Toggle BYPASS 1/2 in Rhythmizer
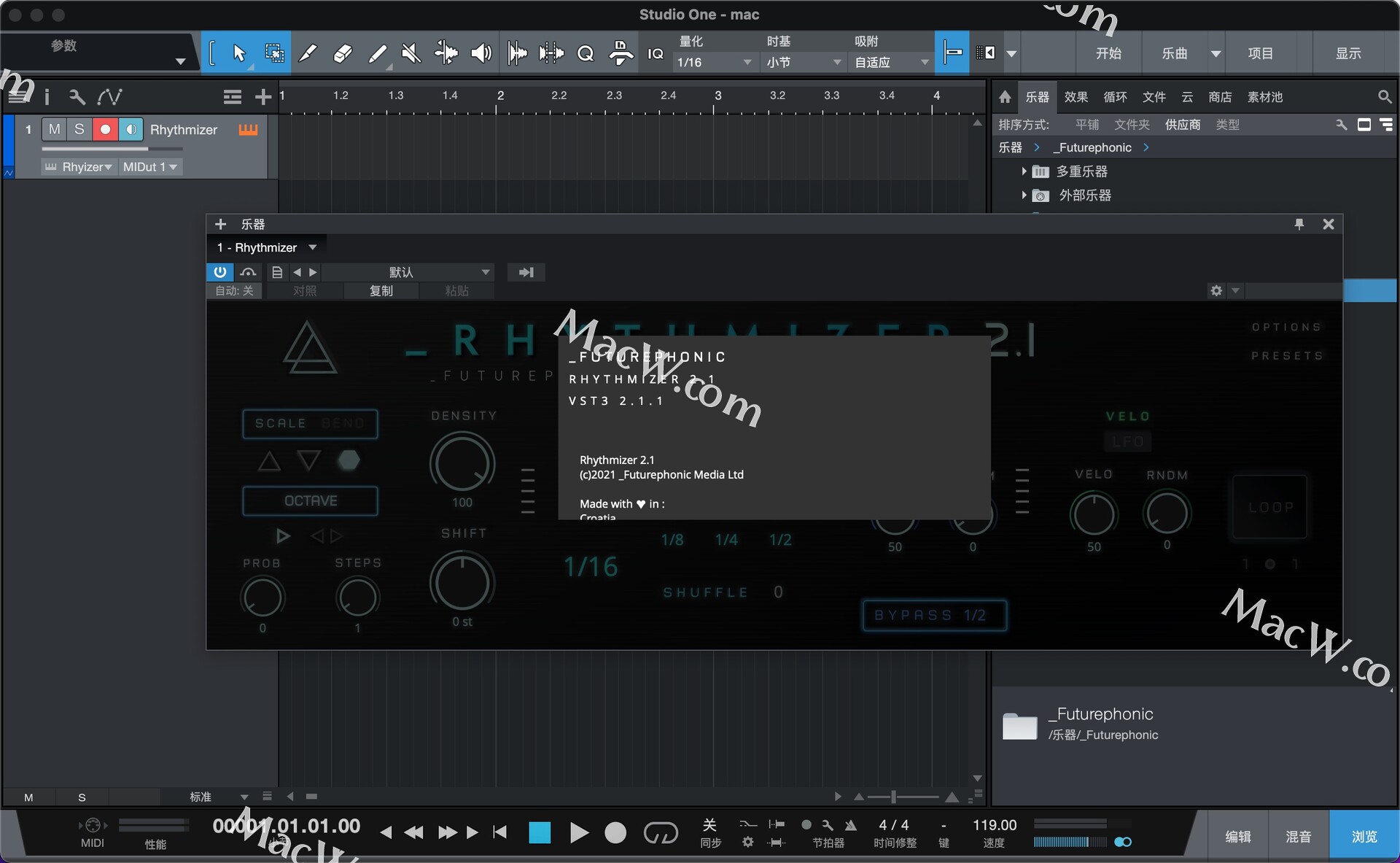 coord(934,615)
